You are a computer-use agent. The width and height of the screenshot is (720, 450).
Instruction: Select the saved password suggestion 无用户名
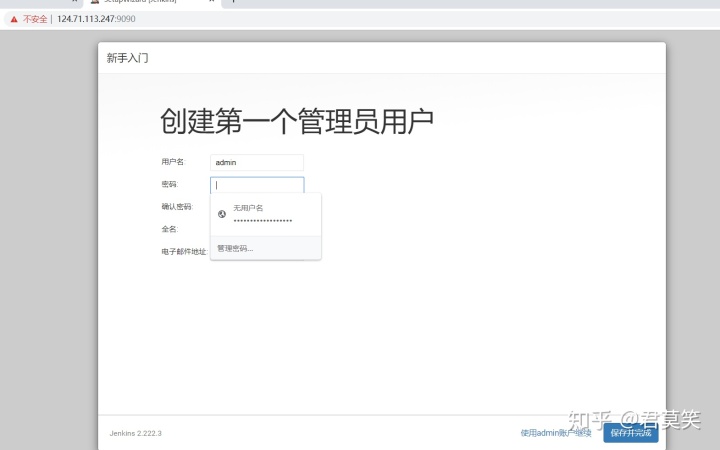[266, 214]
